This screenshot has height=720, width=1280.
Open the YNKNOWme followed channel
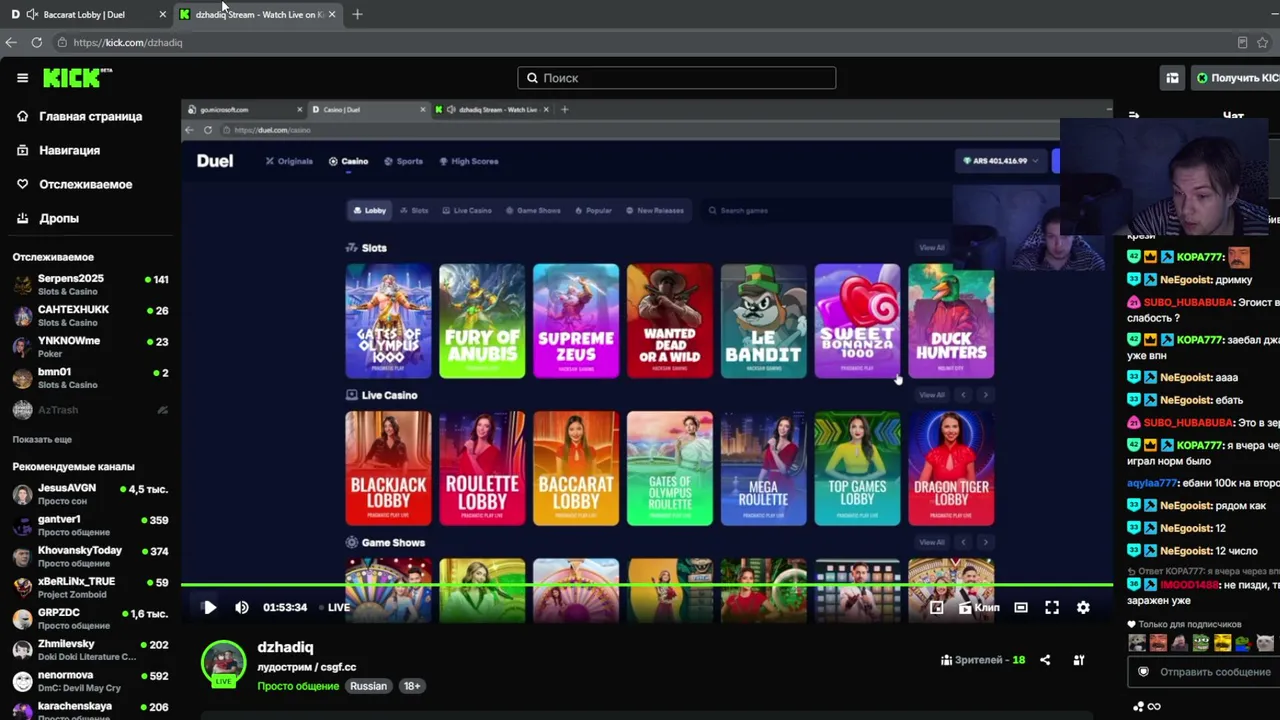tap(90, 347)
